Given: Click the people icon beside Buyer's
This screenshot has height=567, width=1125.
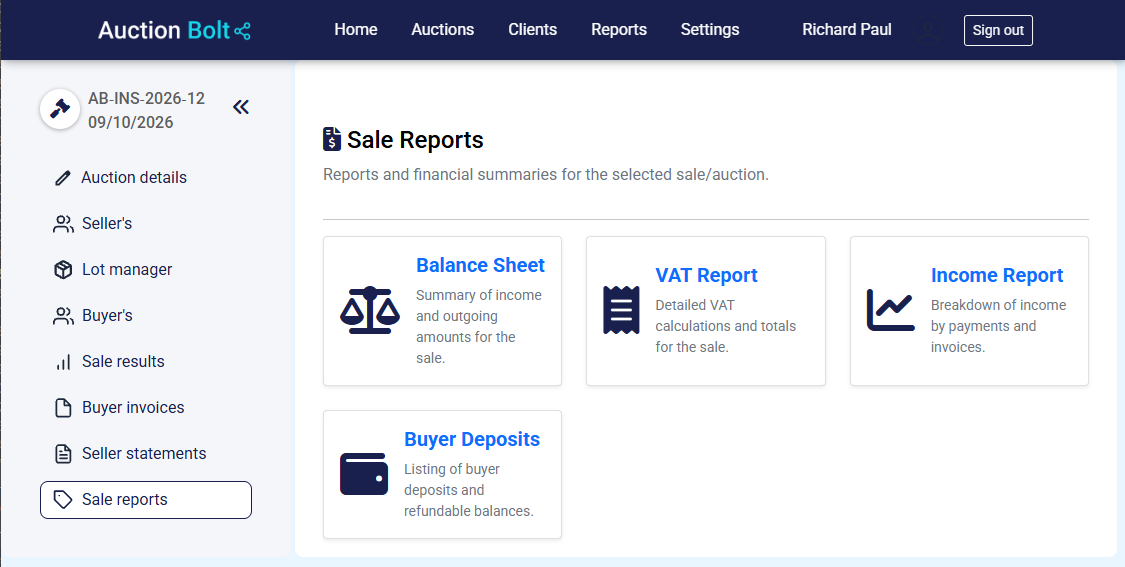Looking at the screenshot, I should 63,316.
